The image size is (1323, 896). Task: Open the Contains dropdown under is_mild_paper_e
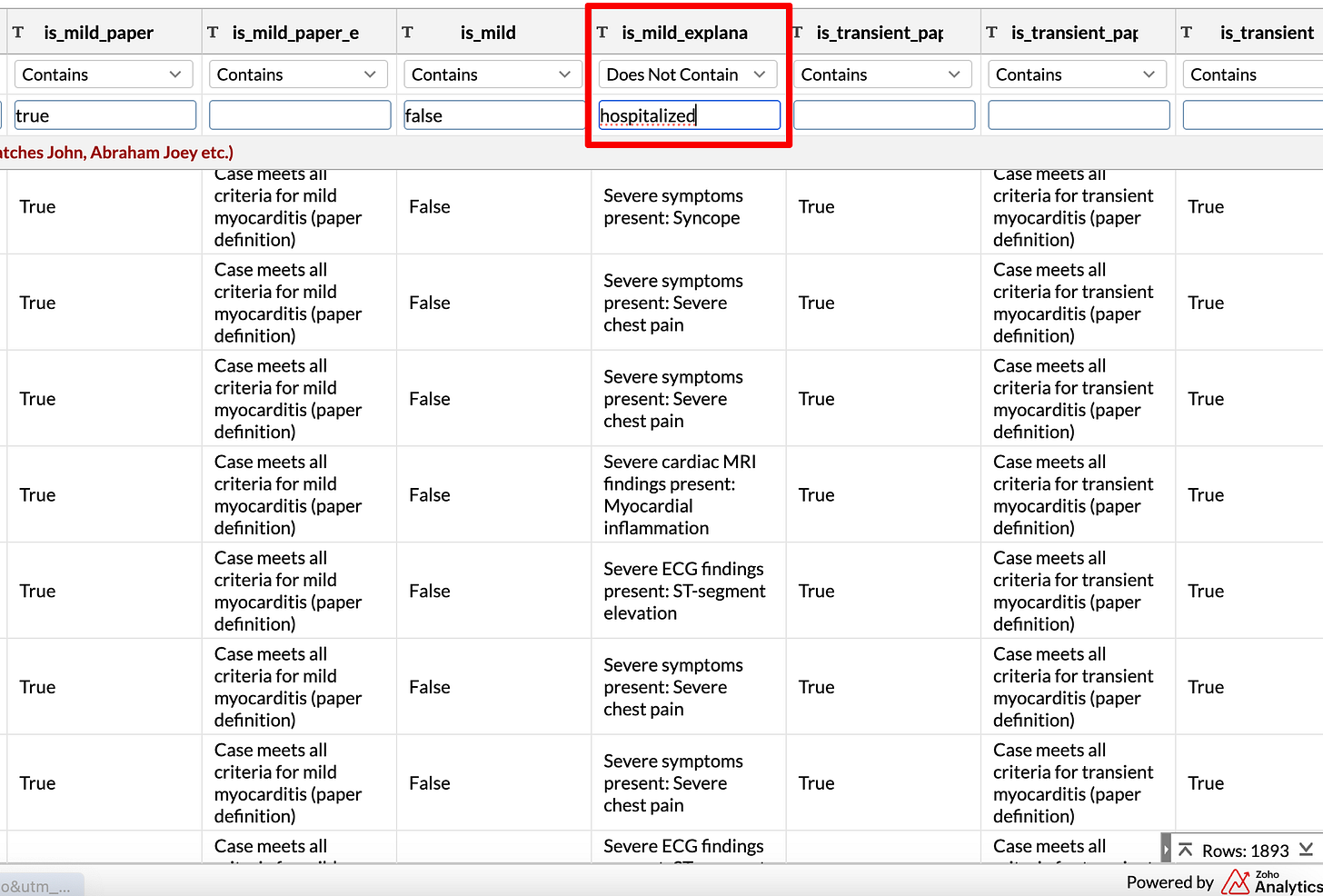coord(298,75)
